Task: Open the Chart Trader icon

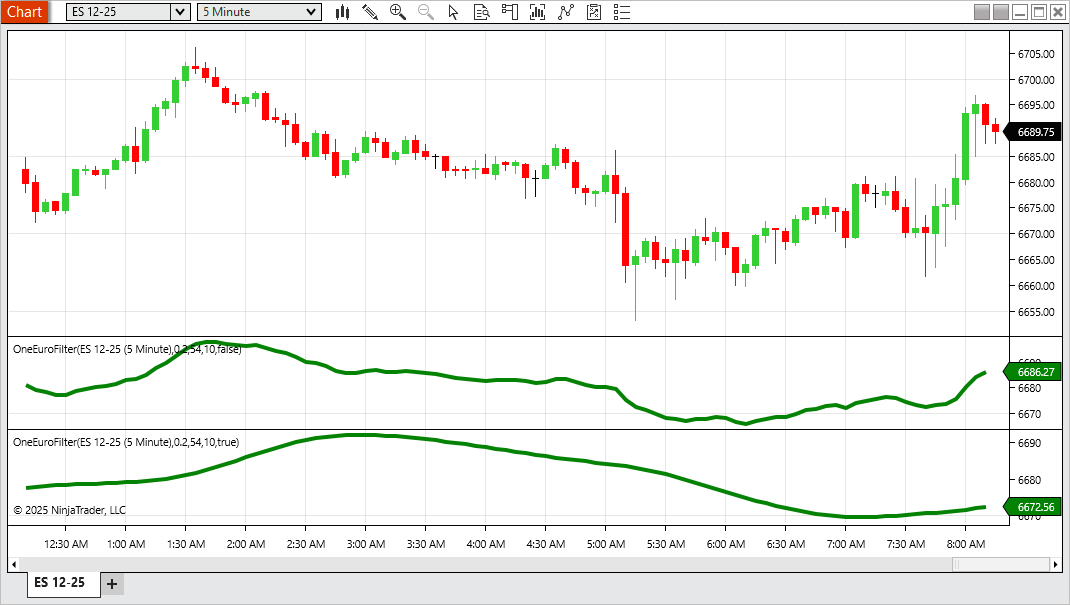Action: point(510,12)
